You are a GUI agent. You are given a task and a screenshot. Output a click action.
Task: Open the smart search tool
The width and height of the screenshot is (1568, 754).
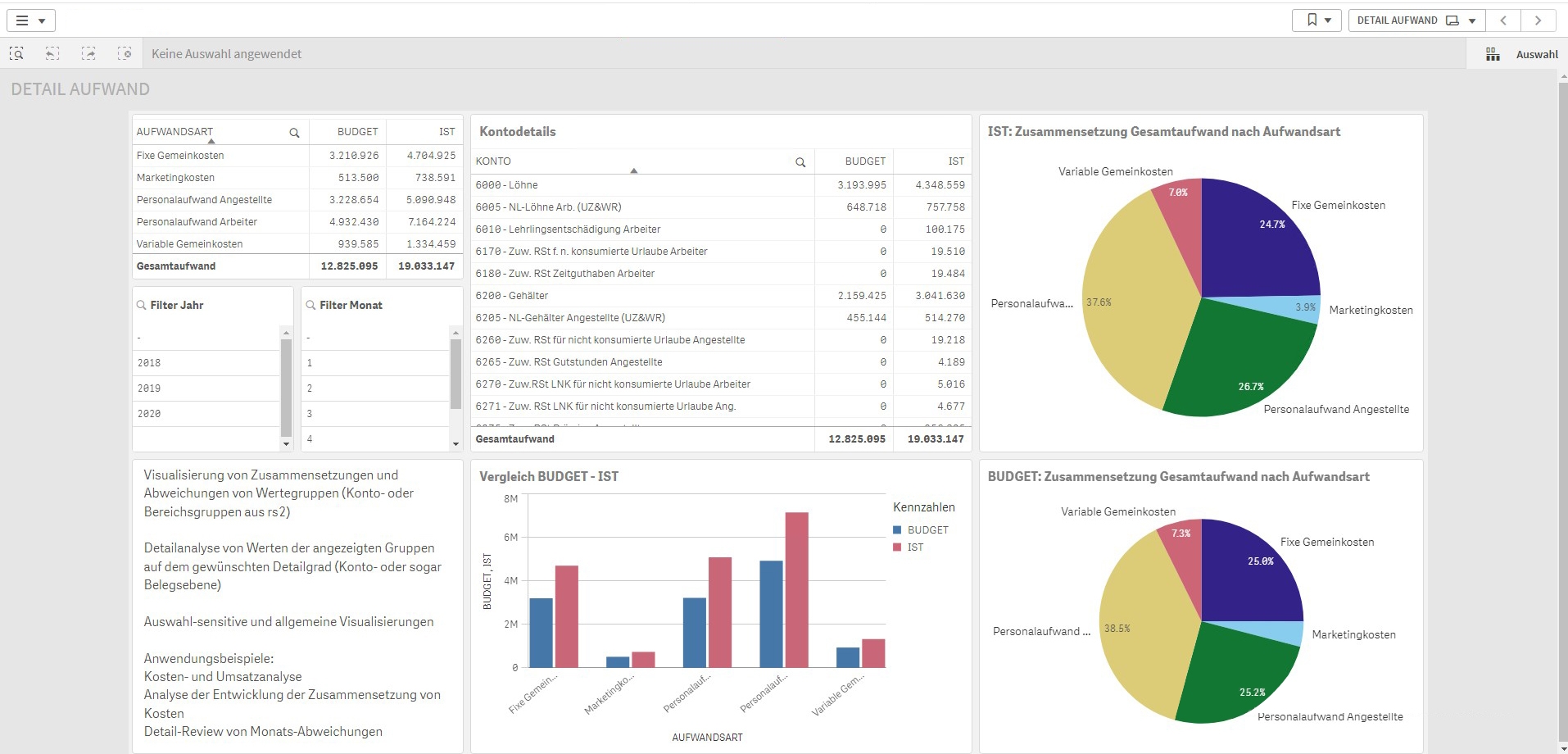coord(16,53)
